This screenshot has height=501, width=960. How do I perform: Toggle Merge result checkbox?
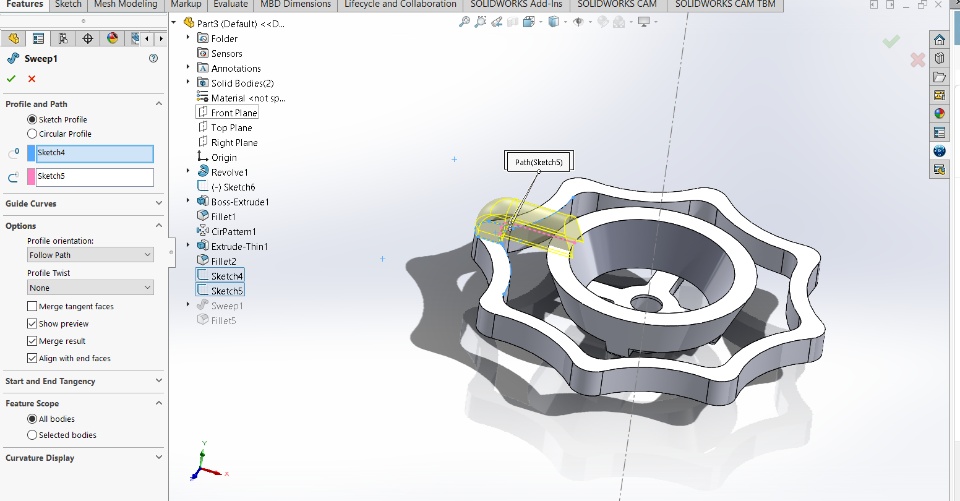32,341
